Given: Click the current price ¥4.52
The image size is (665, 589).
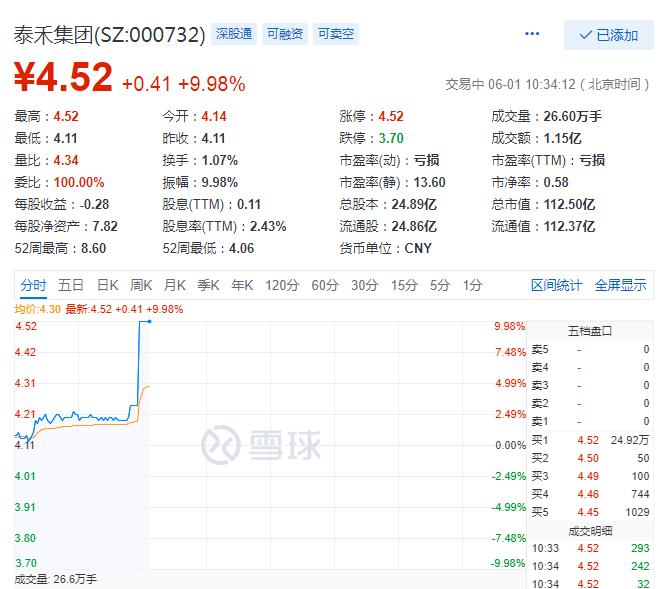Looking at the screenshot, I should click(63, 77).
